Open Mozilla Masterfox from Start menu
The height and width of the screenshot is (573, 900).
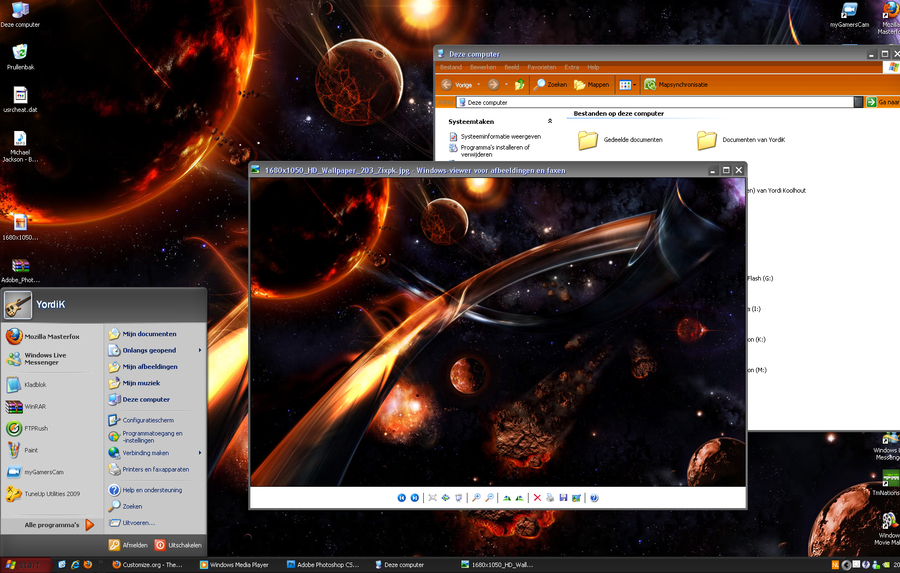click(52, 336)
